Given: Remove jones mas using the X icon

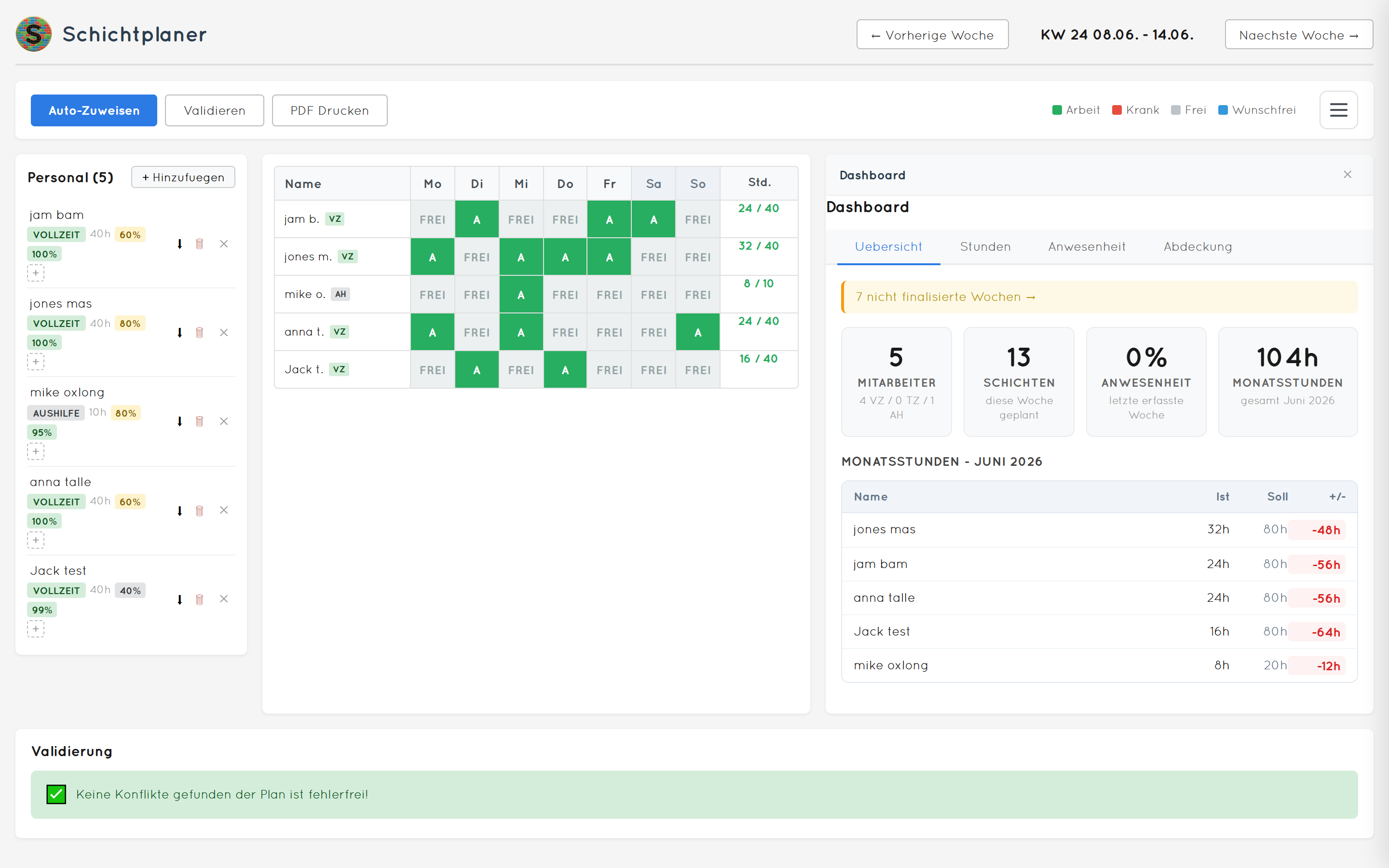Looking at the screenshot, I should [x=224, y=332].
